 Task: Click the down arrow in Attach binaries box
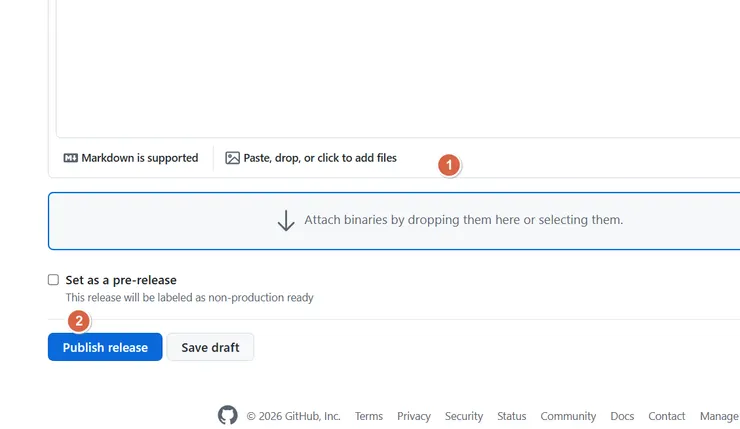(x=286, y=220)
